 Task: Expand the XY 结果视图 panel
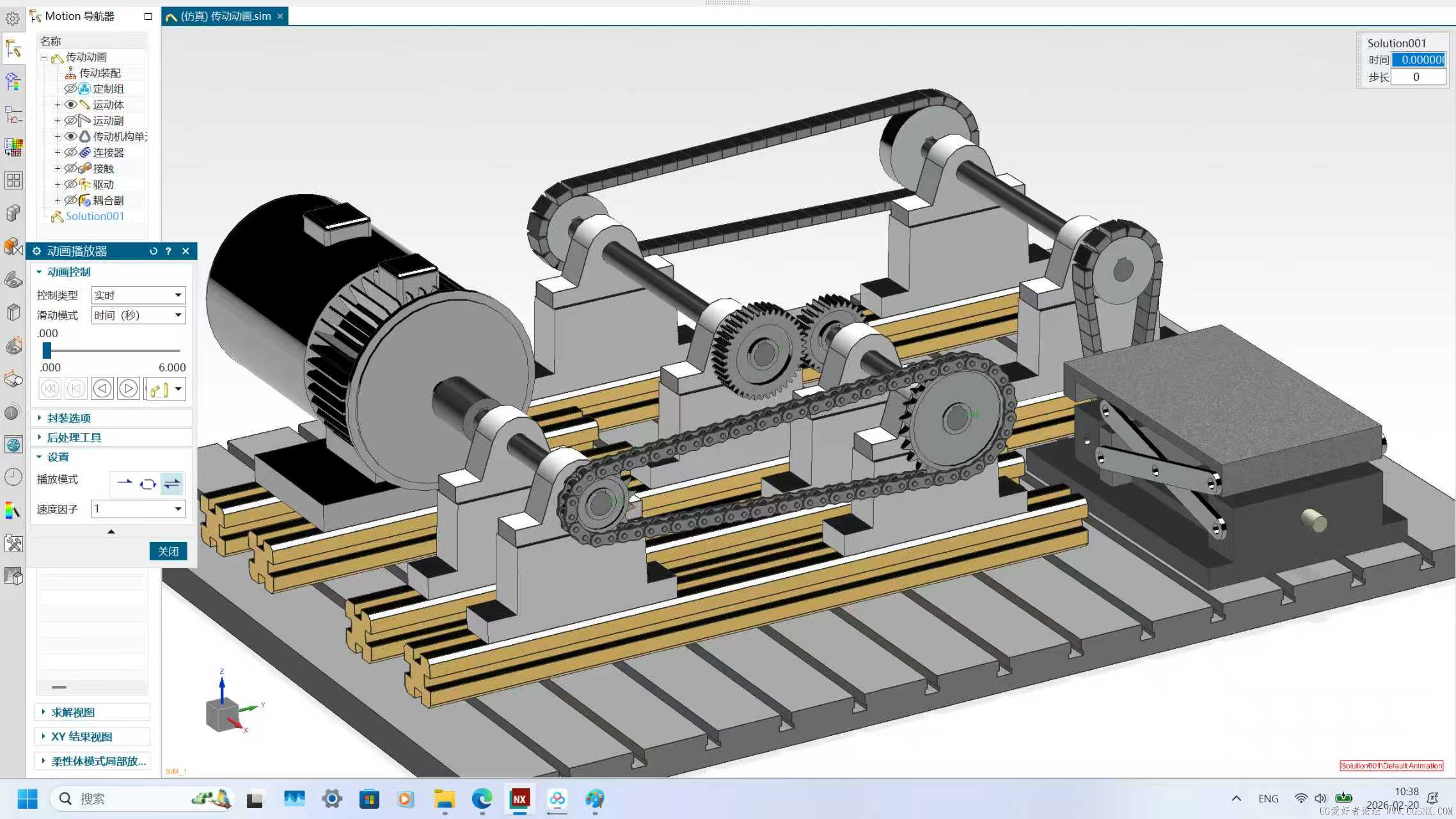click(82, 736)
